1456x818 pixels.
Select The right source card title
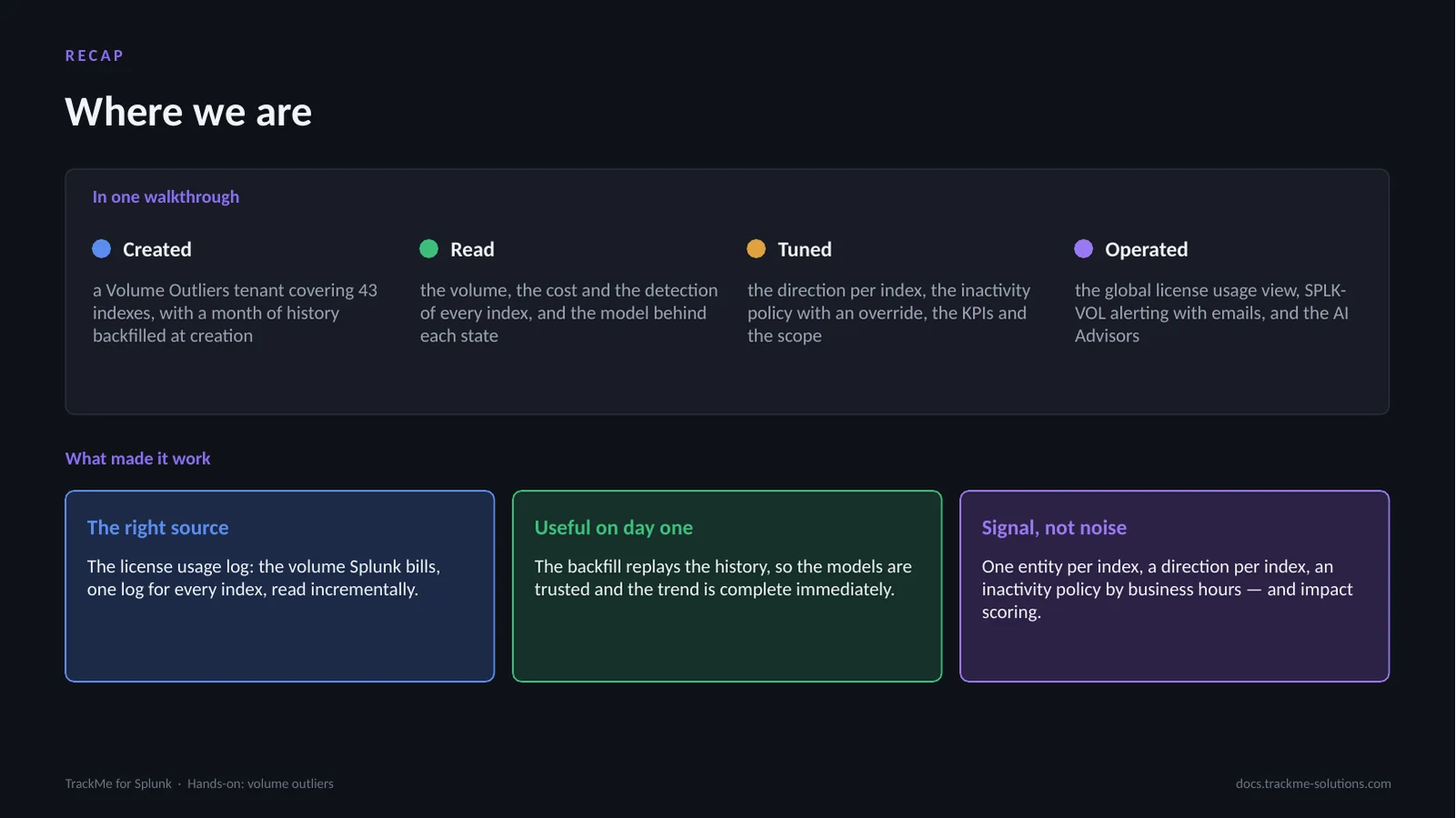click(157, 528)
